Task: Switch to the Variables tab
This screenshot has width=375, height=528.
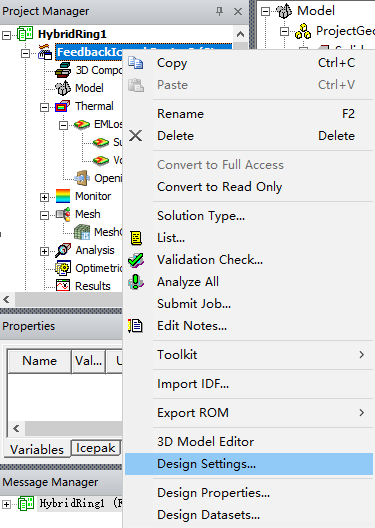Action: point(37,449)
